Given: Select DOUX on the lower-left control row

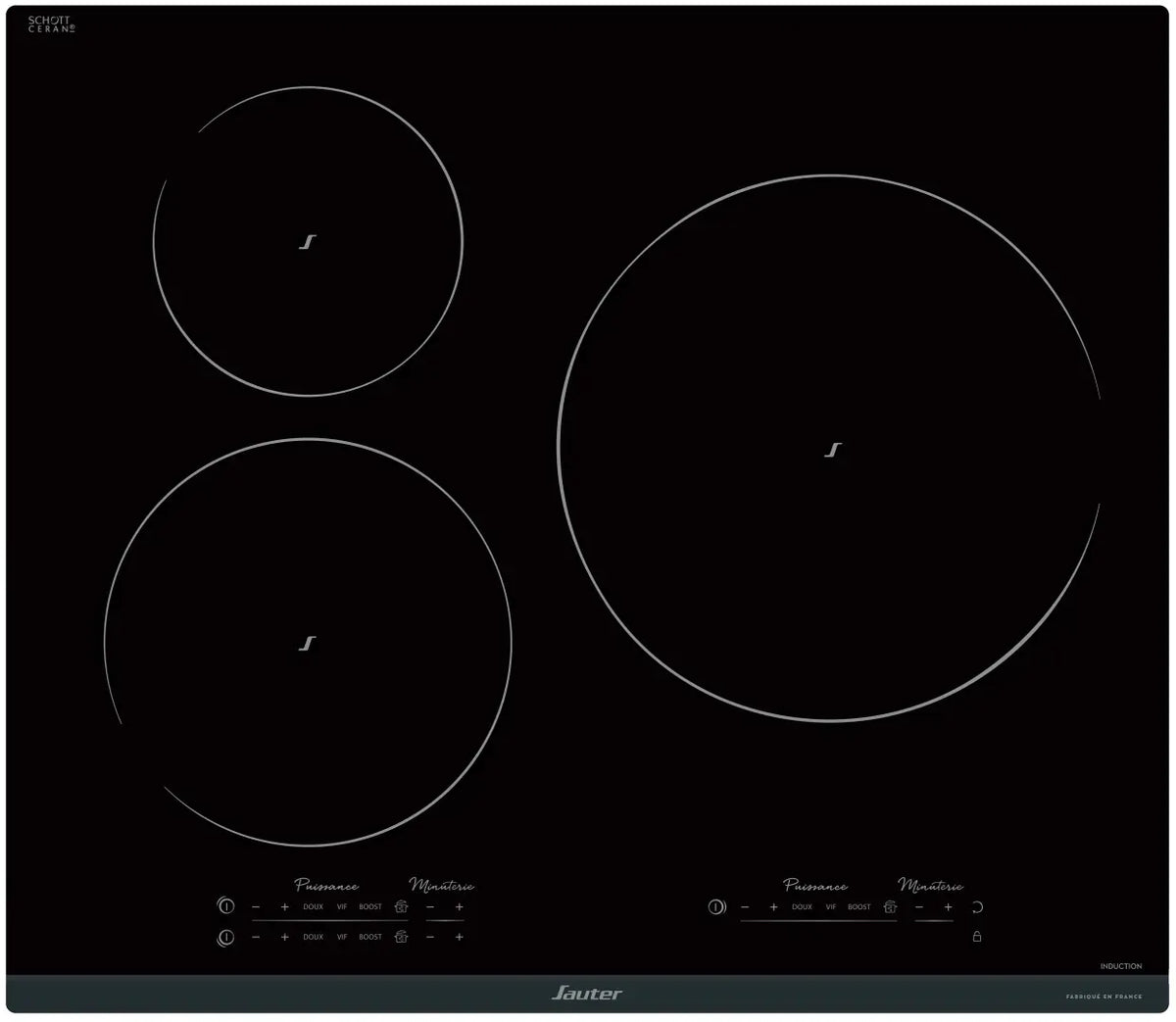Looking at the screenshot, I should click(x=313, y=938).
